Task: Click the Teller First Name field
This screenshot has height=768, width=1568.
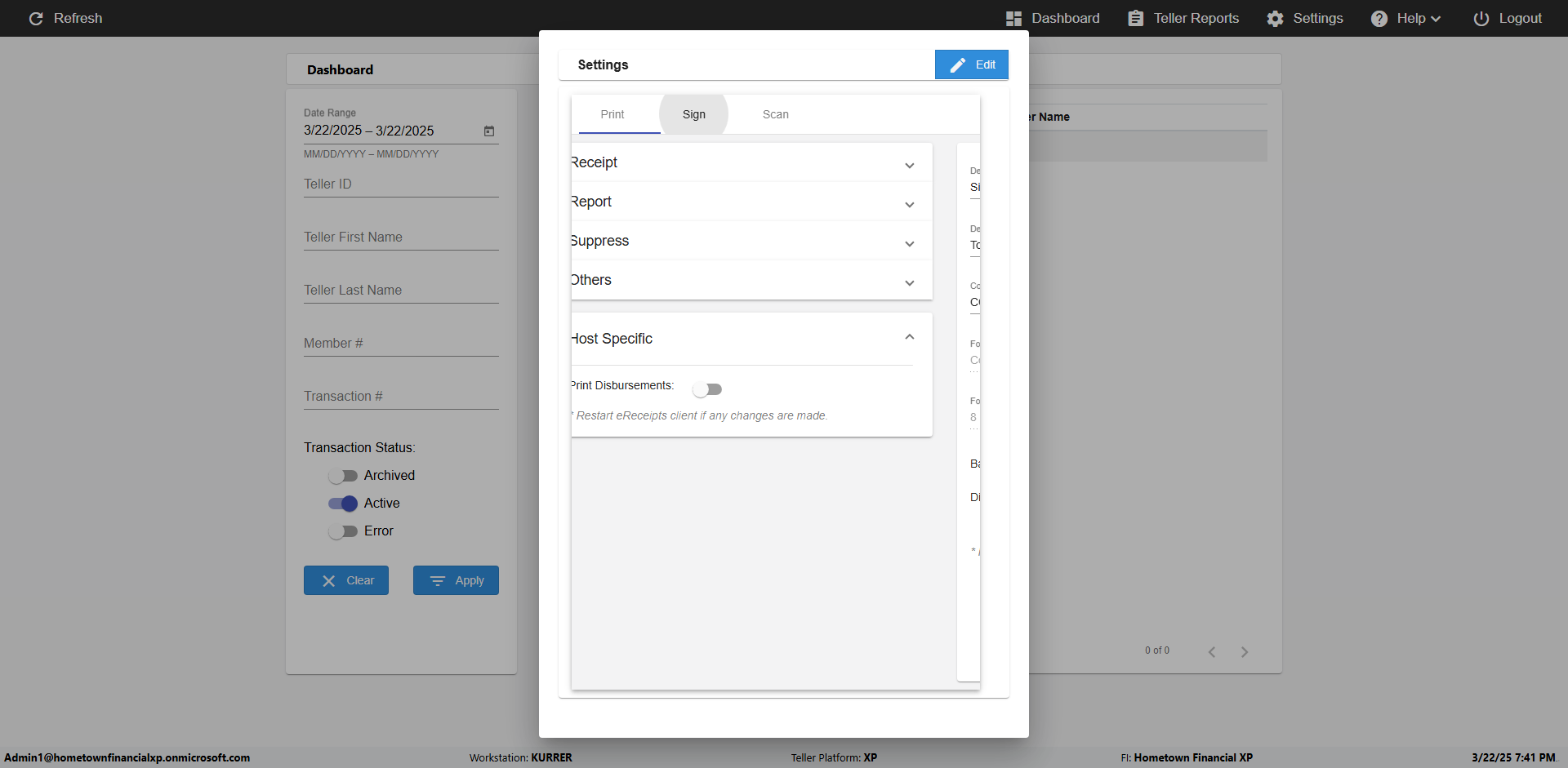Action: pyautogui.click(x=401, y=237)
